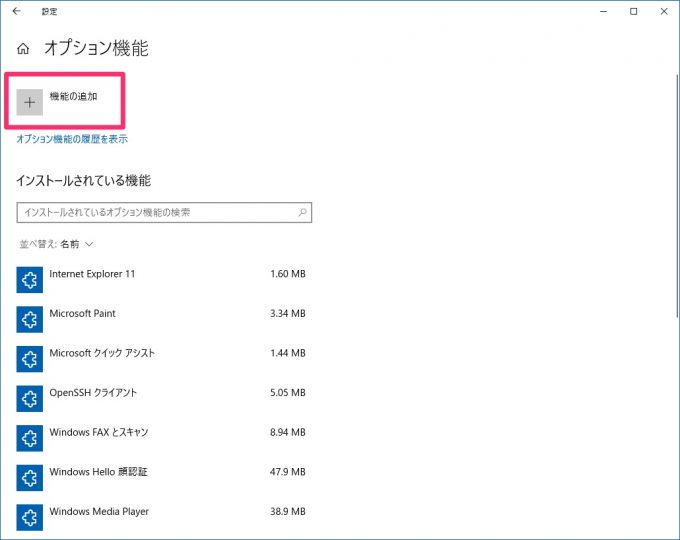Click the 5.05 MB size value

pyautogui.click(x=288, y=393)
